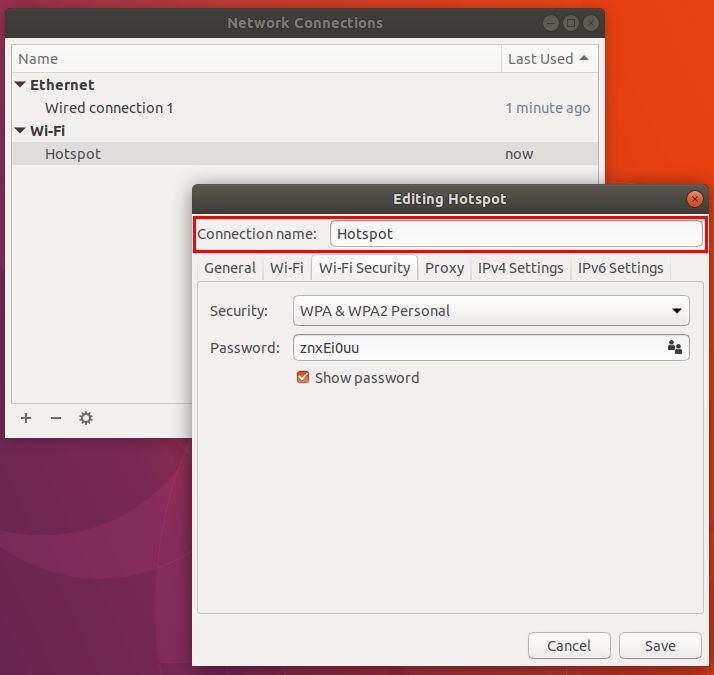
Task: Switch to the General tab
Action: (x=230, y=268)
